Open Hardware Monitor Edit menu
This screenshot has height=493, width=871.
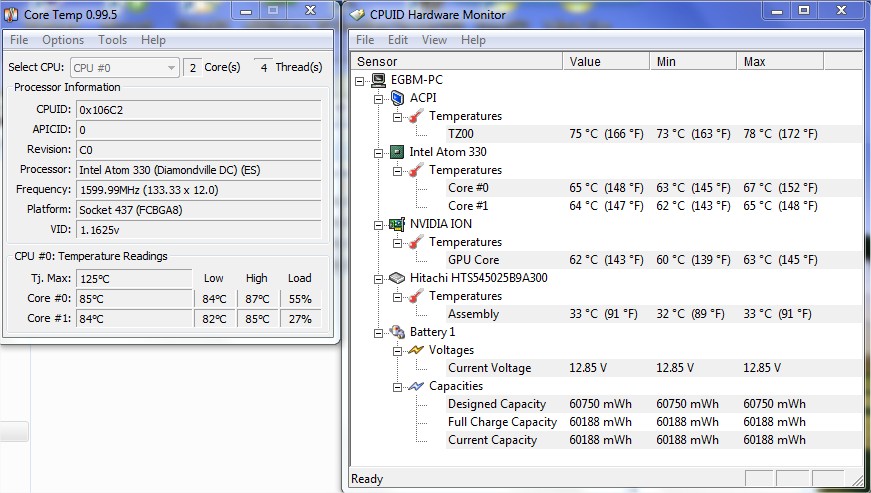[x=398, y=40]
